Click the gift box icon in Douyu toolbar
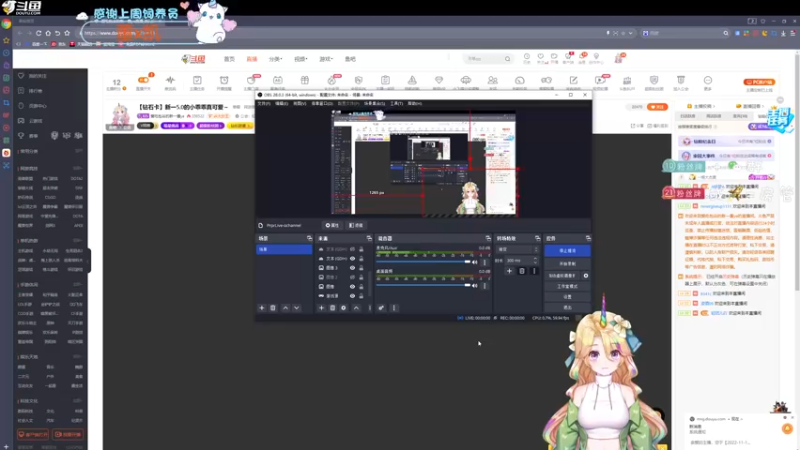800x450 pixels. 305,82
